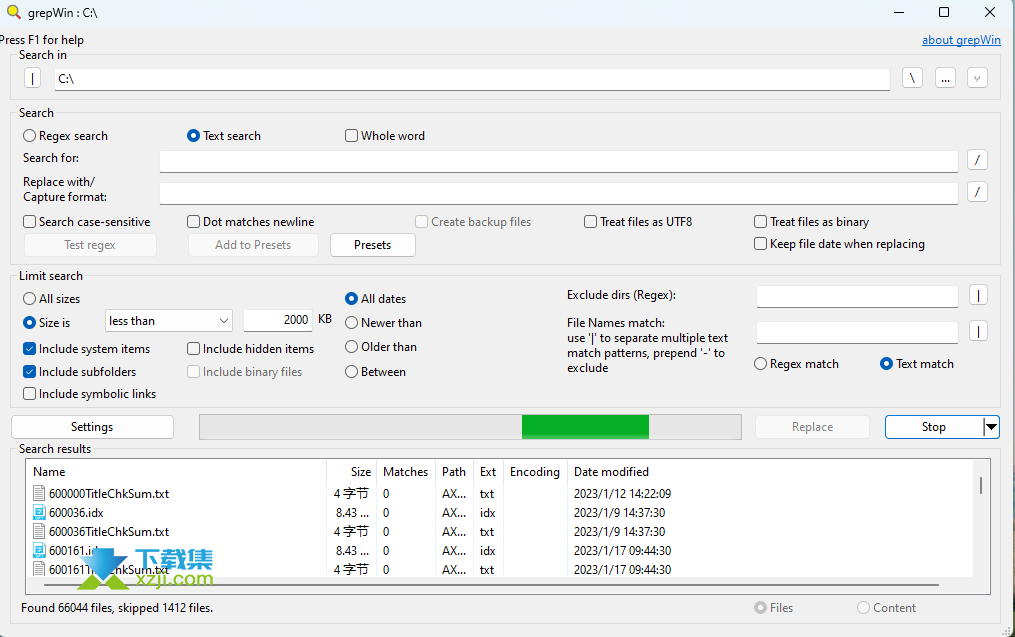Viewport: 1015px width, 637px height.
Task: Maximize the grepWin window
Action: [944, 12]
